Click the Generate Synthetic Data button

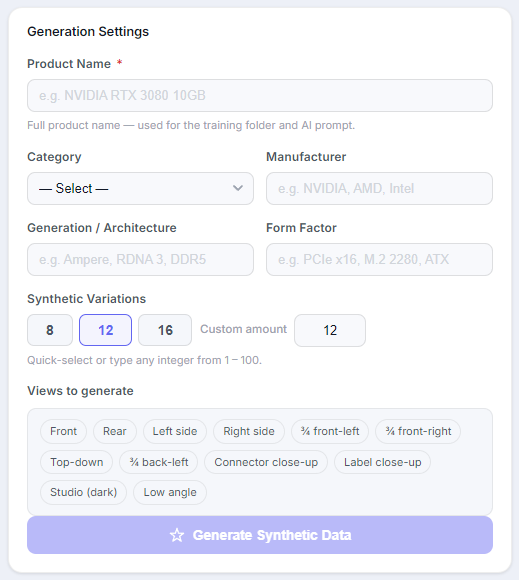pyautogui.click(x=260, y=535)
